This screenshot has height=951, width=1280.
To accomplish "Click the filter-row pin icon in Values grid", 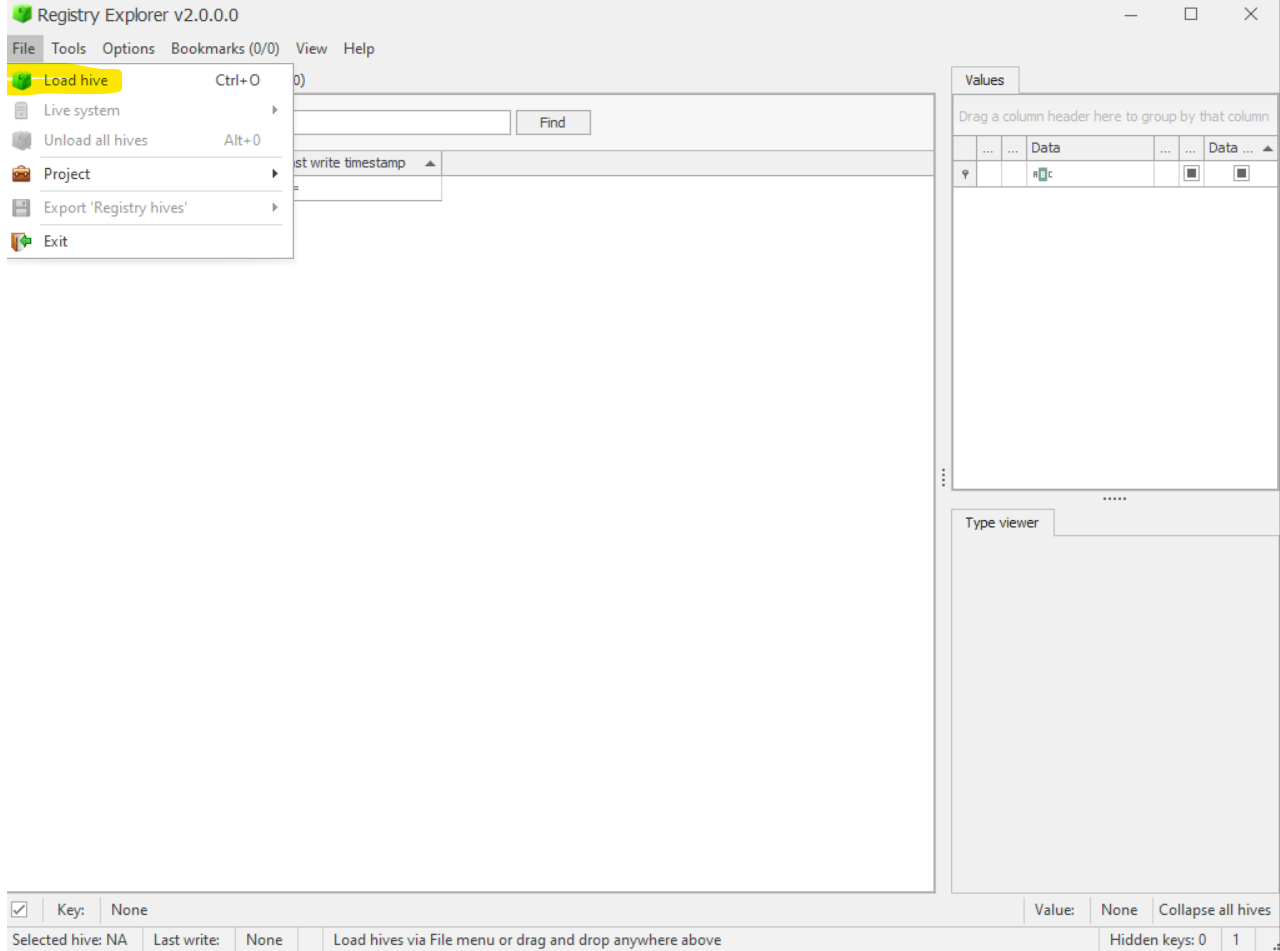I will coord(965,174).
